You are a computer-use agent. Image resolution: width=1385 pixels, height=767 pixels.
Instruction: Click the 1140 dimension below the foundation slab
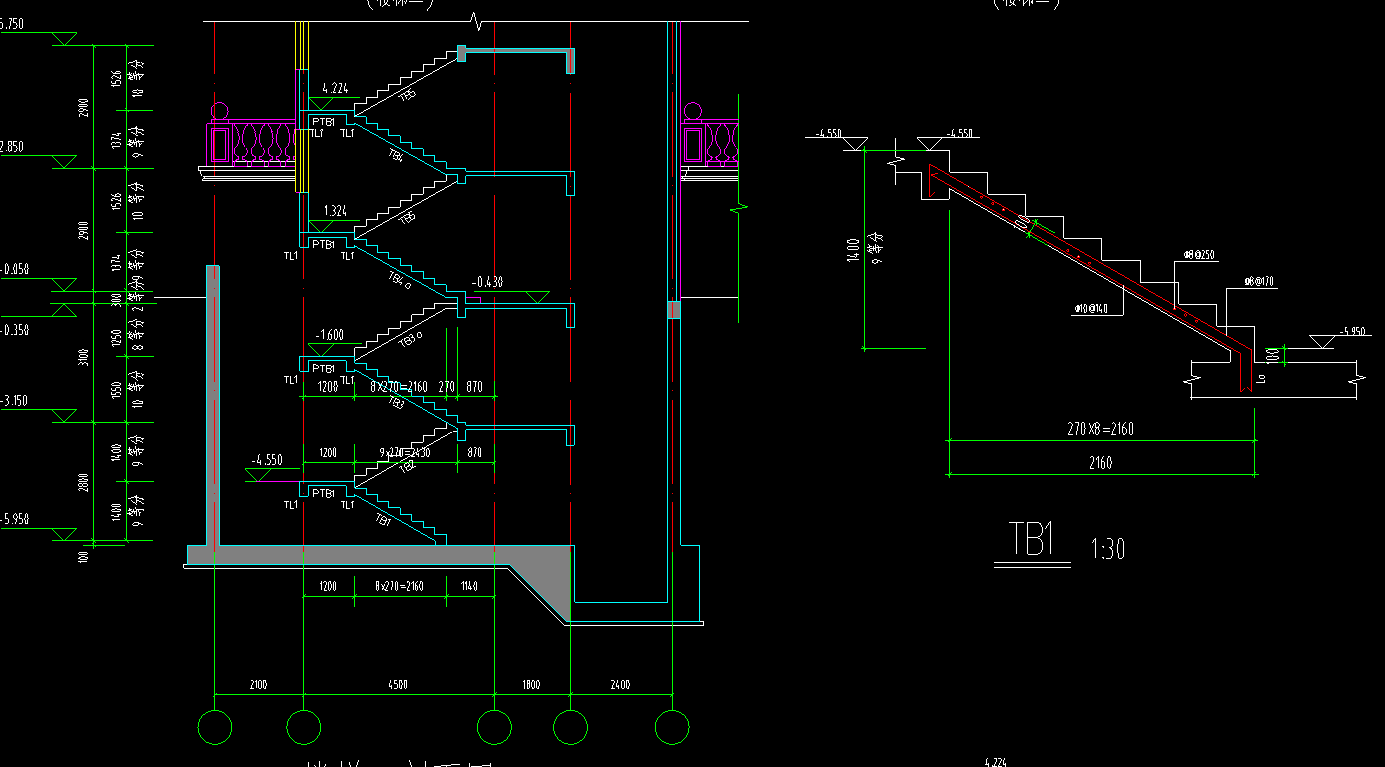point(469,586)
